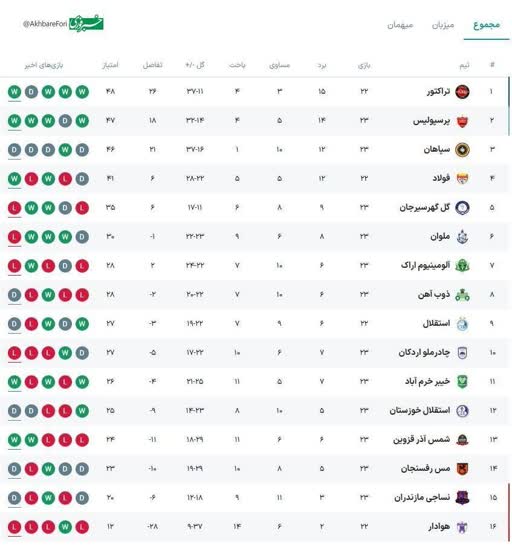Open the Sepahan club logo
This screenshot has width=512, height=547.
(462, 150)
